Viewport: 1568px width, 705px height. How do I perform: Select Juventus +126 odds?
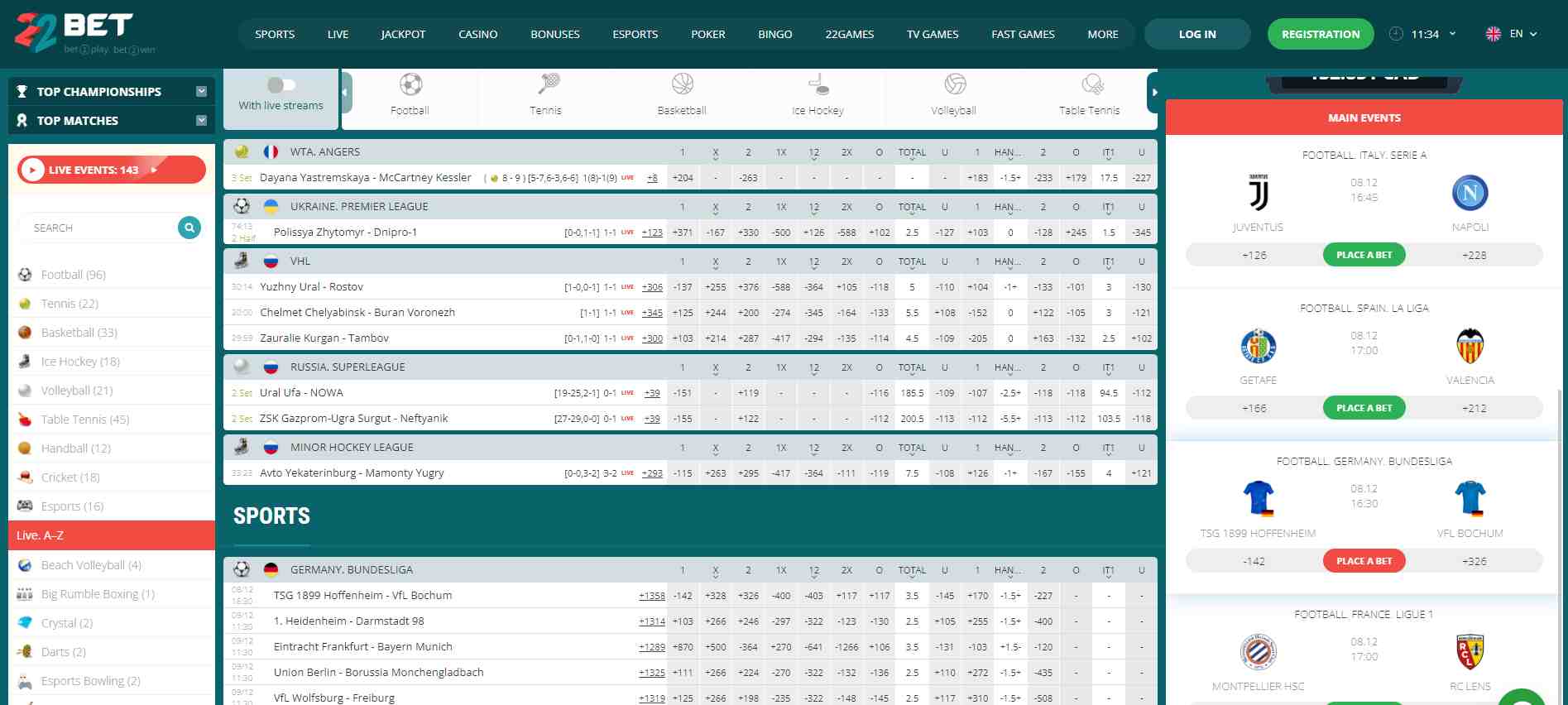1254,255
